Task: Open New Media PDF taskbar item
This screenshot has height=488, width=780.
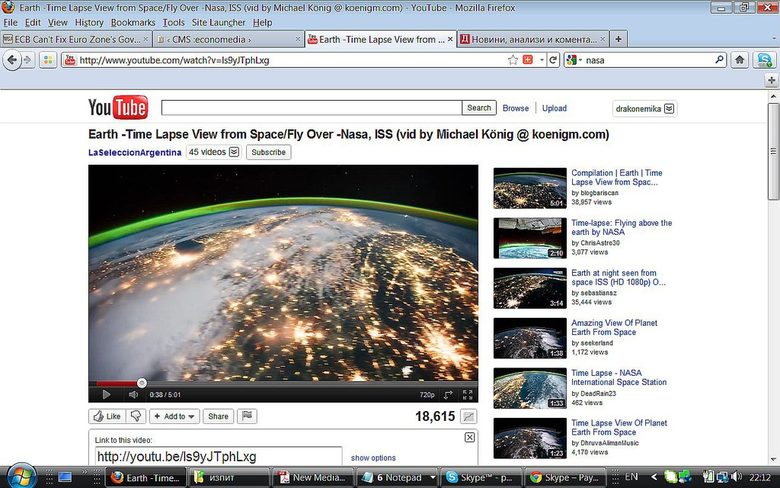Action: (313, 478)
